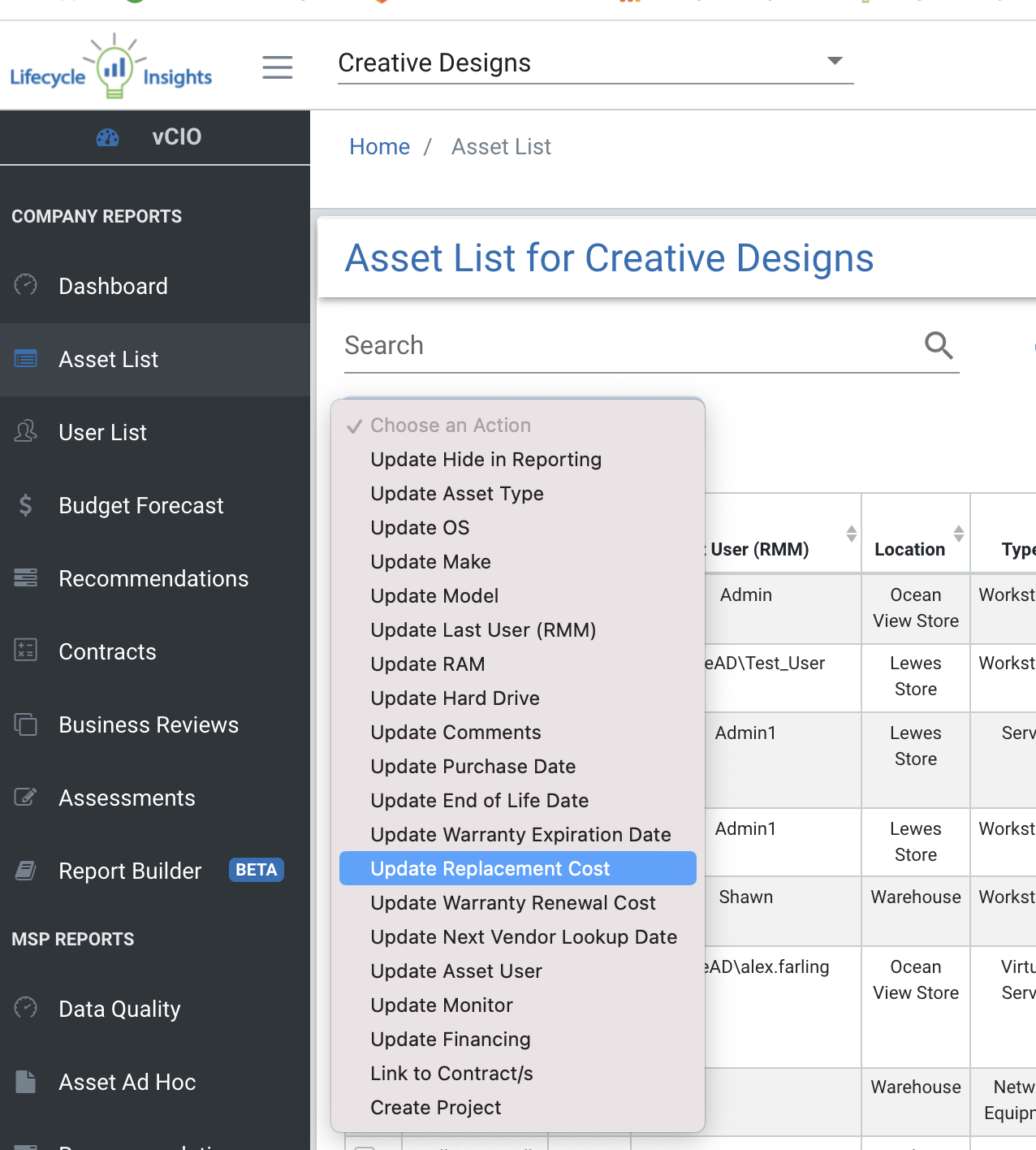The height and width of the screenshot is (1150, 1036).
Task: Select Update Next Vendor Lookup Date
Action: point(518,937)
